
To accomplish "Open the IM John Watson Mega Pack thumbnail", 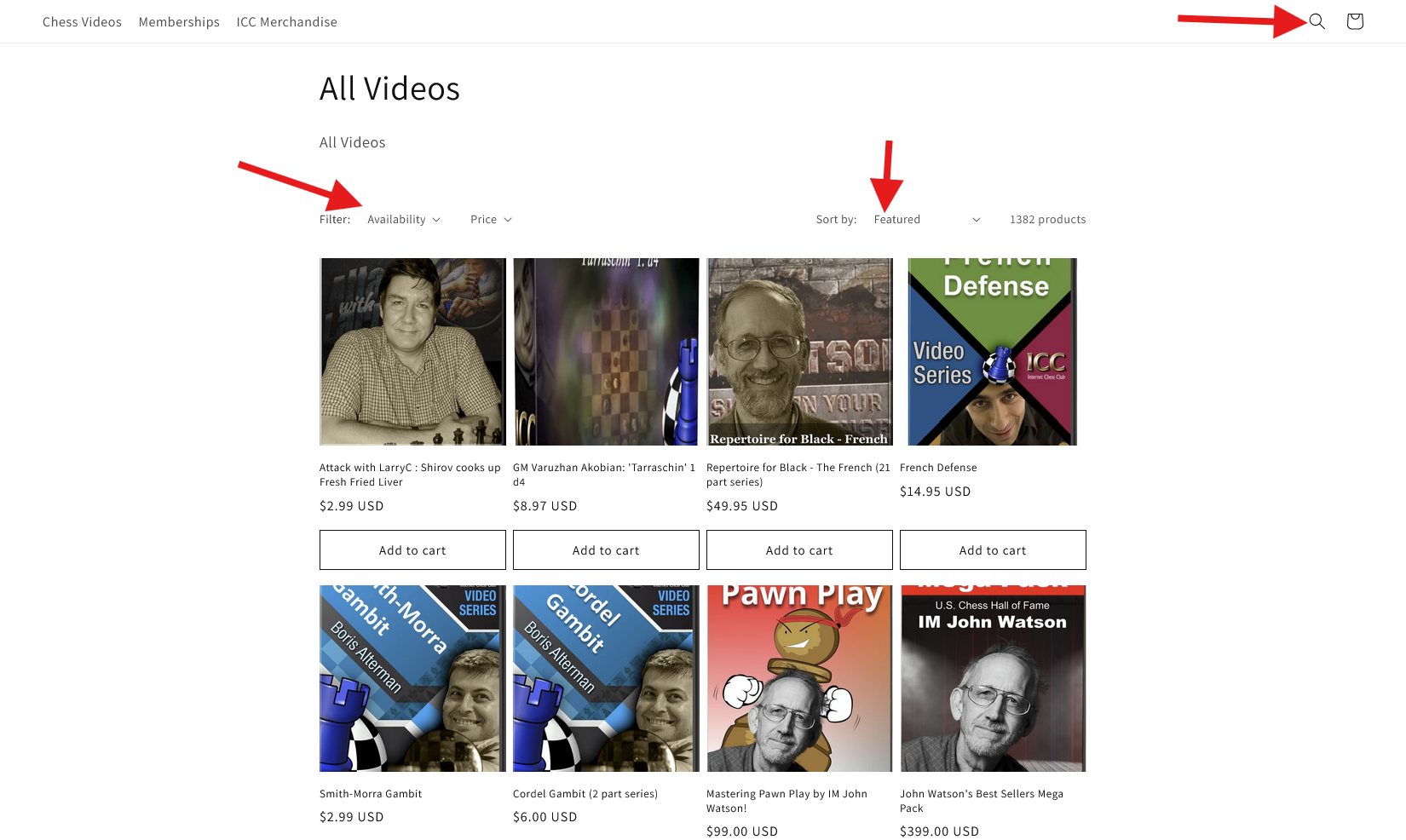I will [993, 678].
